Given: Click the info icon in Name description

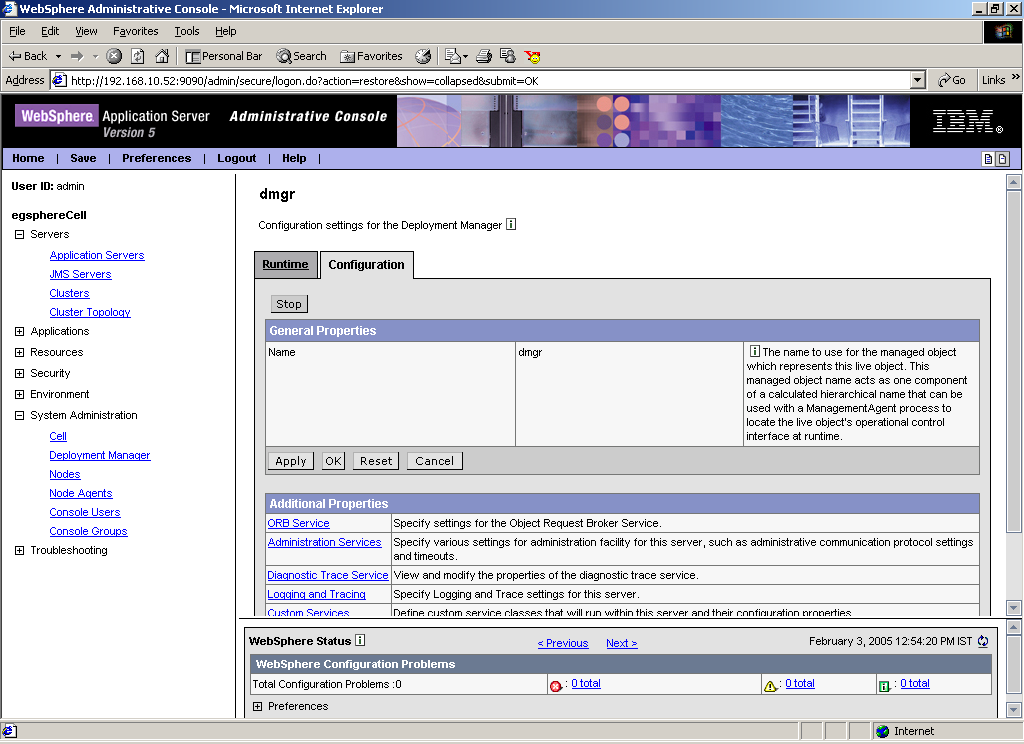Looking at the screenshot, I should pyautogui.click(x=754, y=351).
